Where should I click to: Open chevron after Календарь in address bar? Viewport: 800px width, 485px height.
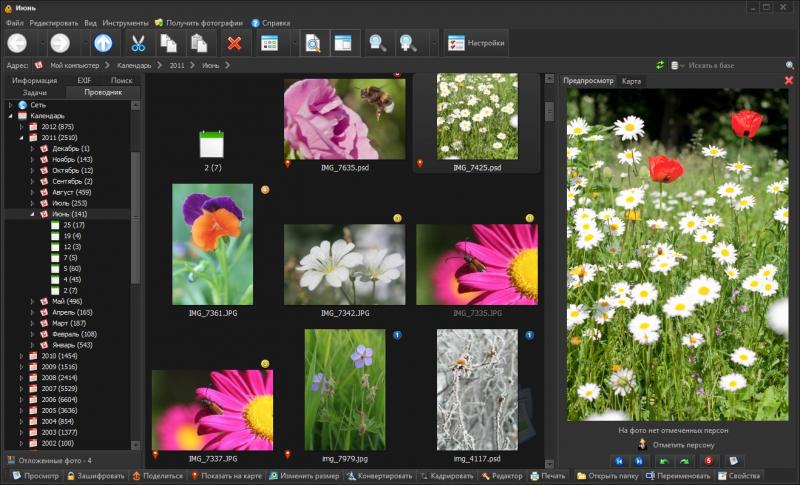160,65
